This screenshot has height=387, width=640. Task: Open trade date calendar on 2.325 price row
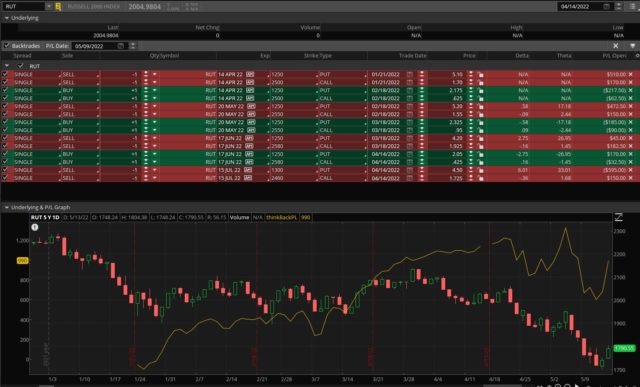click(x=409, y=122)
